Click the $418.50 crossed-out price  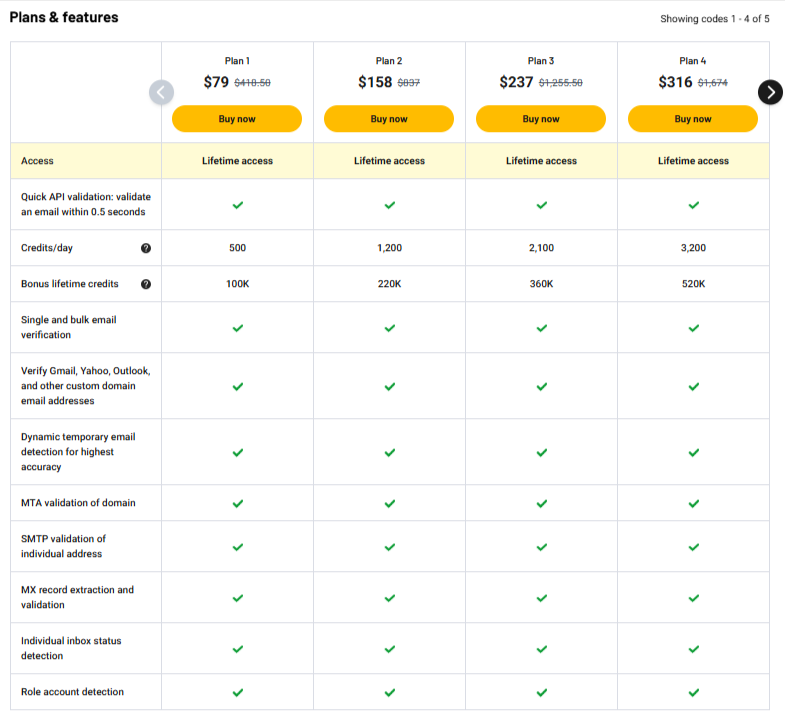click(252, 83)
